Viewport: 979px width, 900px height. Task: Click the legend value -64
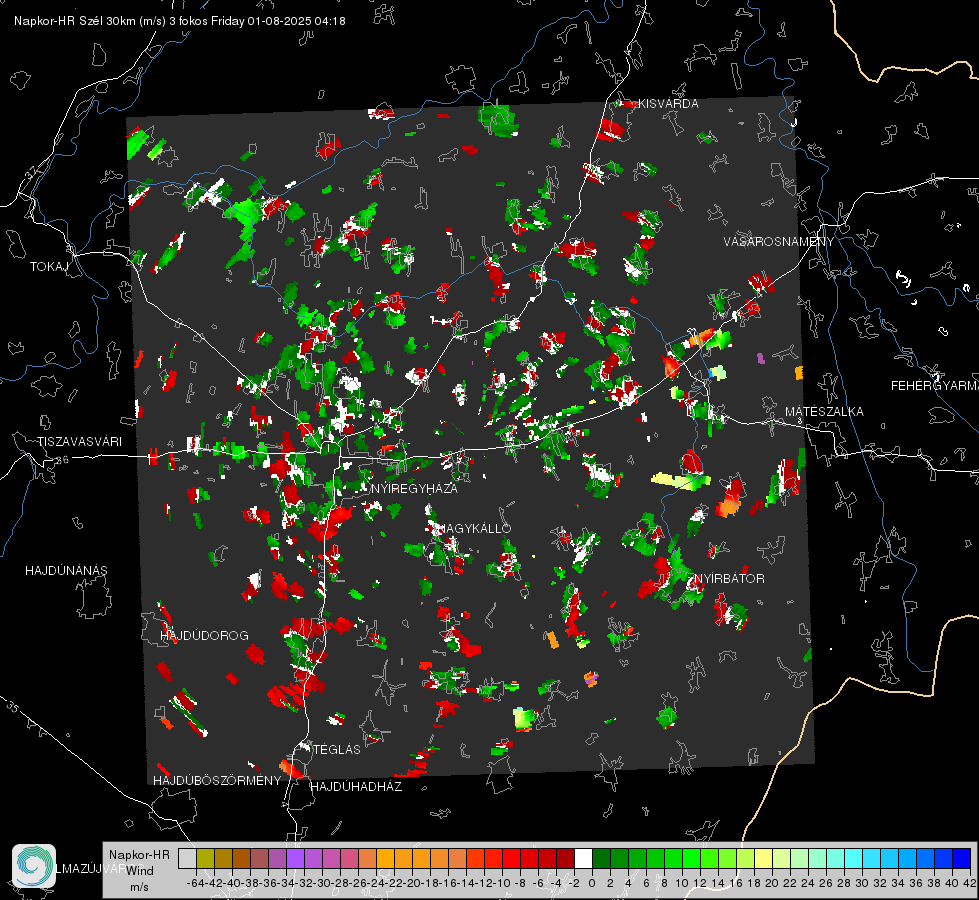point(195,883)
